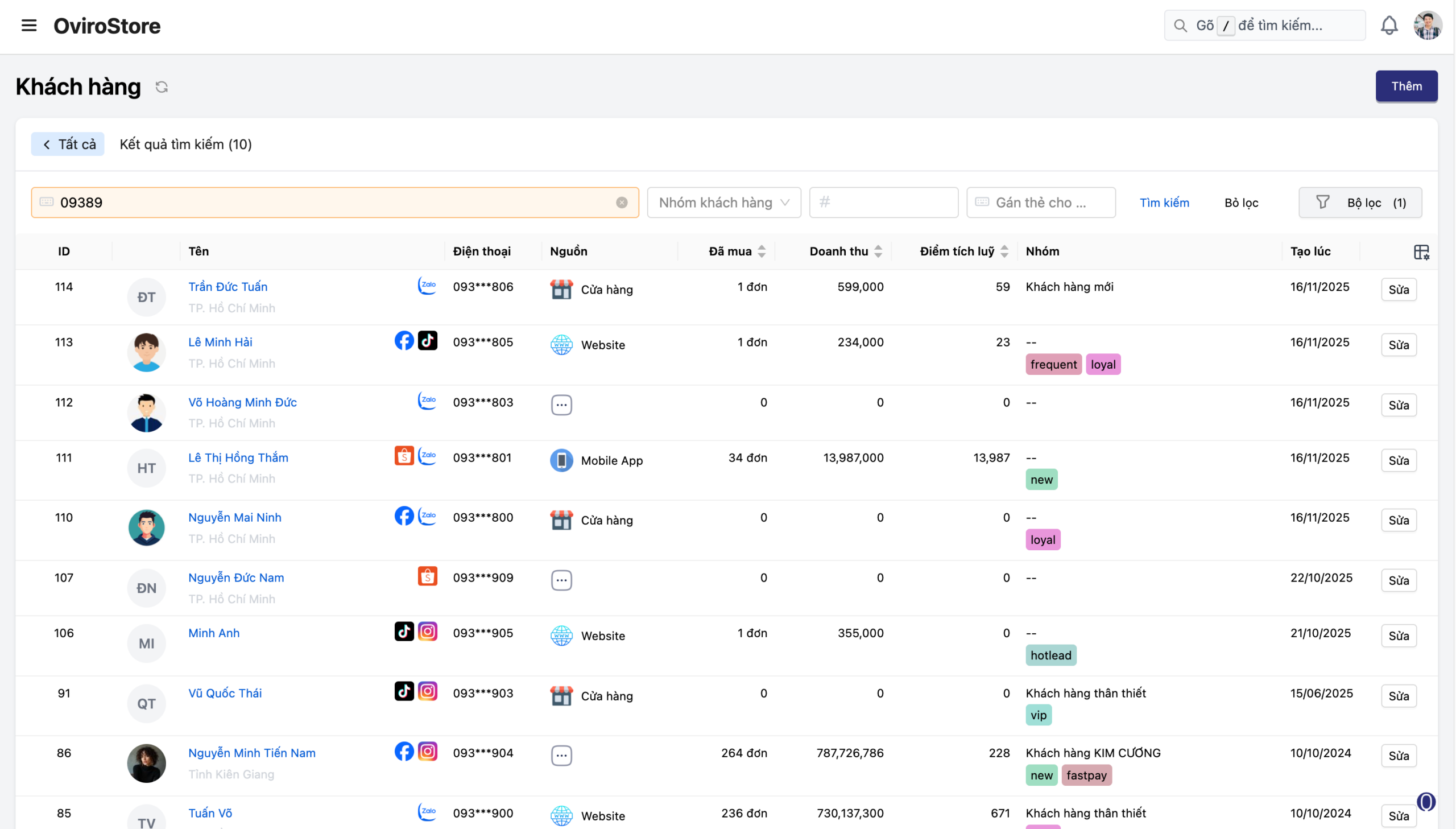The height and width of the screenshot is (829, 1456).
Task: Click Zalo icon for Trần Đức Tuấn
Action: tap(427, 286)
